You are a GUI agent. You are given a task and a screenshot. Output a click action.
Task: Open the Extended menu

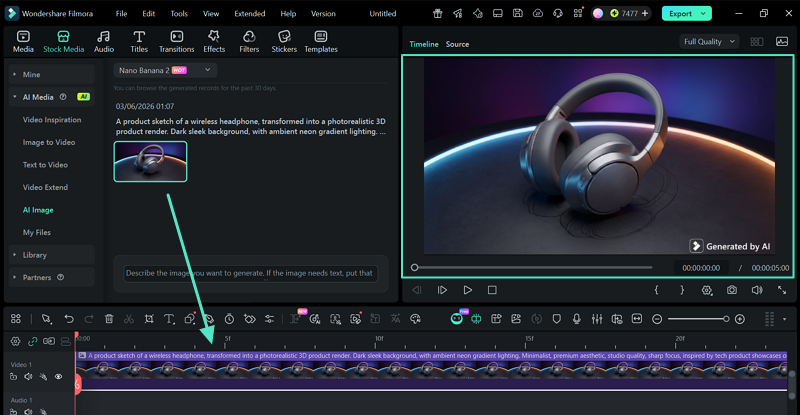[249, 14]
